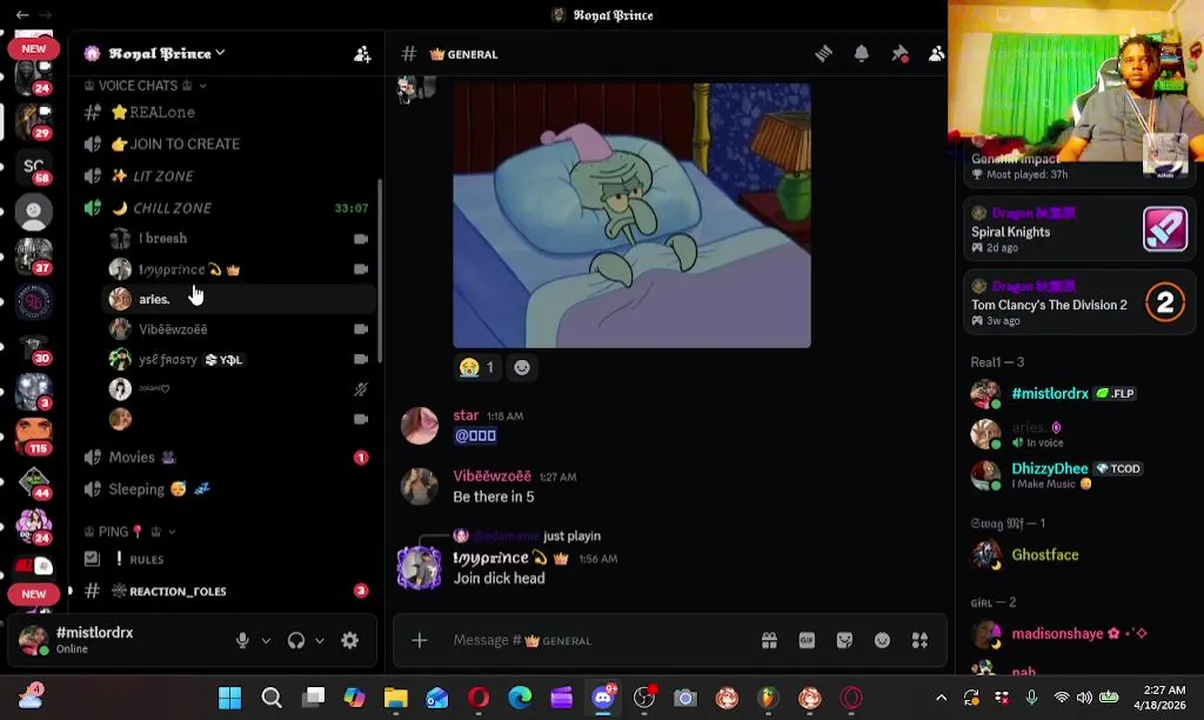Collapse the VOICE CHATS category
Screen dimensions: 1204x720
[x=145, y=86]
